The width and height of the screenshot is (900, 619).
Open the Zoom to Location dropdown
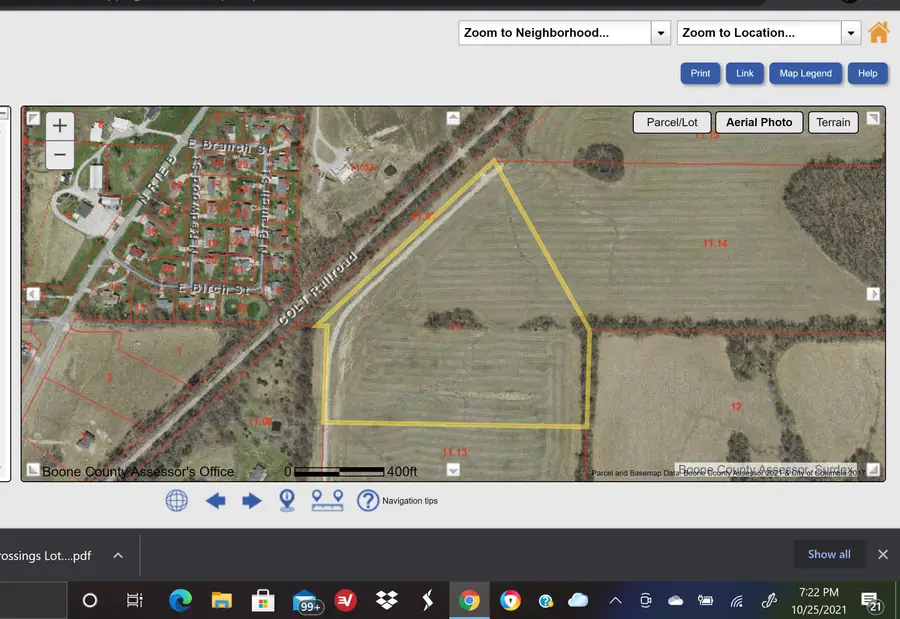[x=851, y=32]
